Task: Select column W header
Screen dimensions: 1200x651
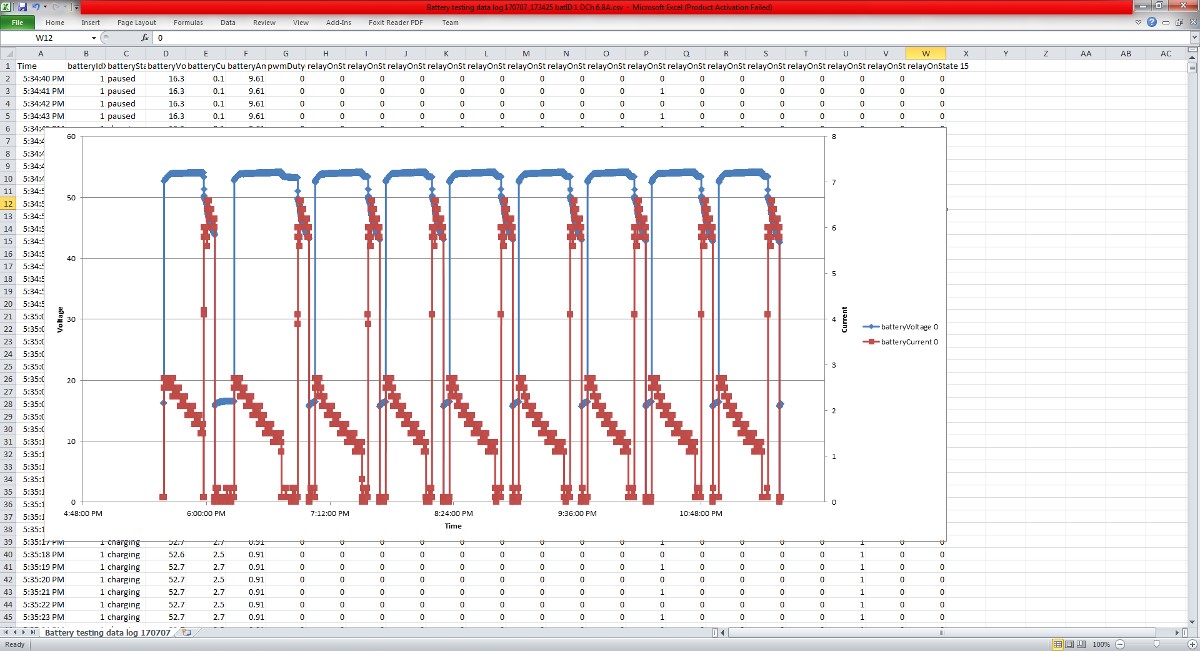Action: (926, 54)
